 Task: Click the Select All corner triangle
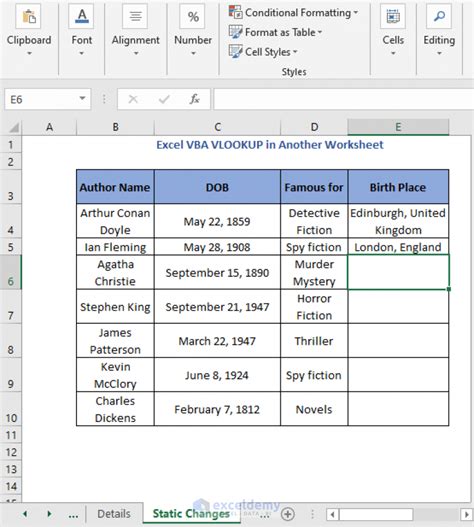tap(13, 127)
